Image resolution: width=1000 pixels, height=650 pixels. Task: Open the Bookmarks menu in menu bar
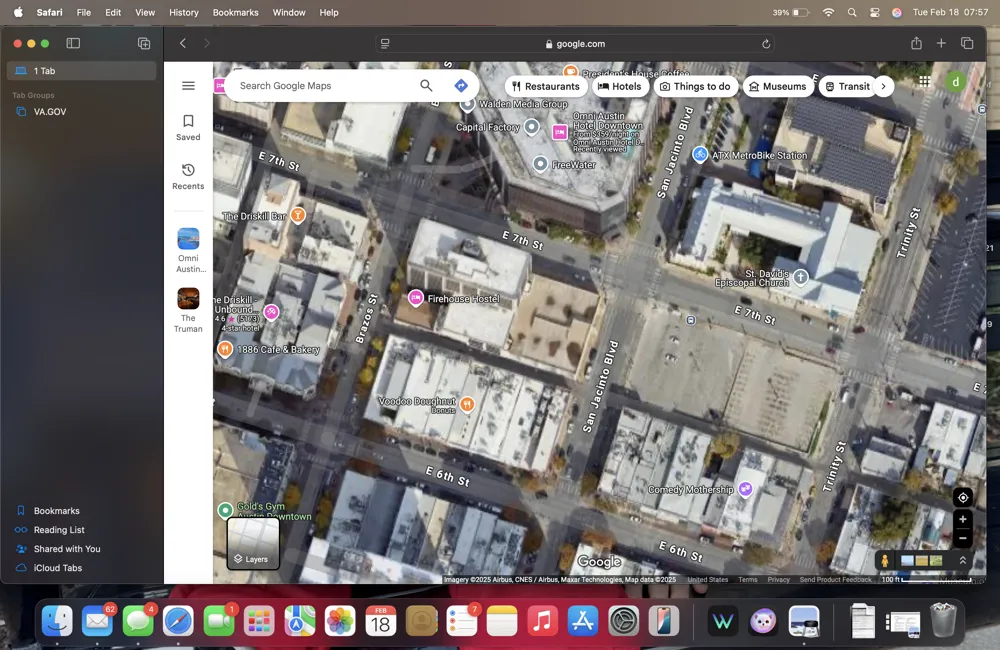tap(235, 13)
